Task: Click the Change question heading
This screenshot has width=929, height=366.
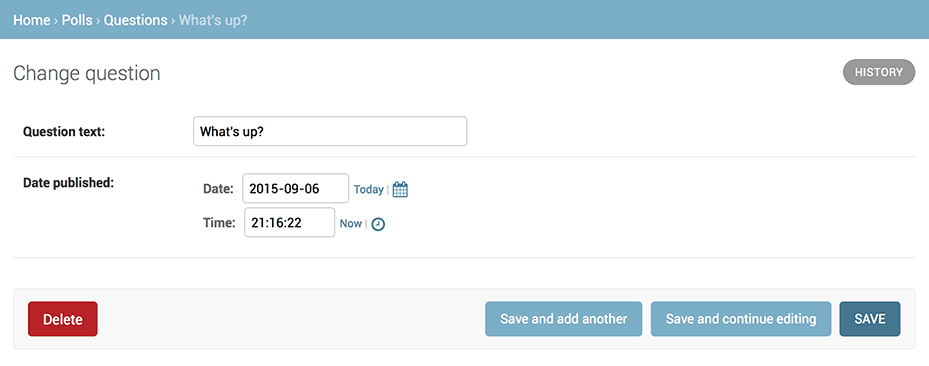Action: coord(87,73)
